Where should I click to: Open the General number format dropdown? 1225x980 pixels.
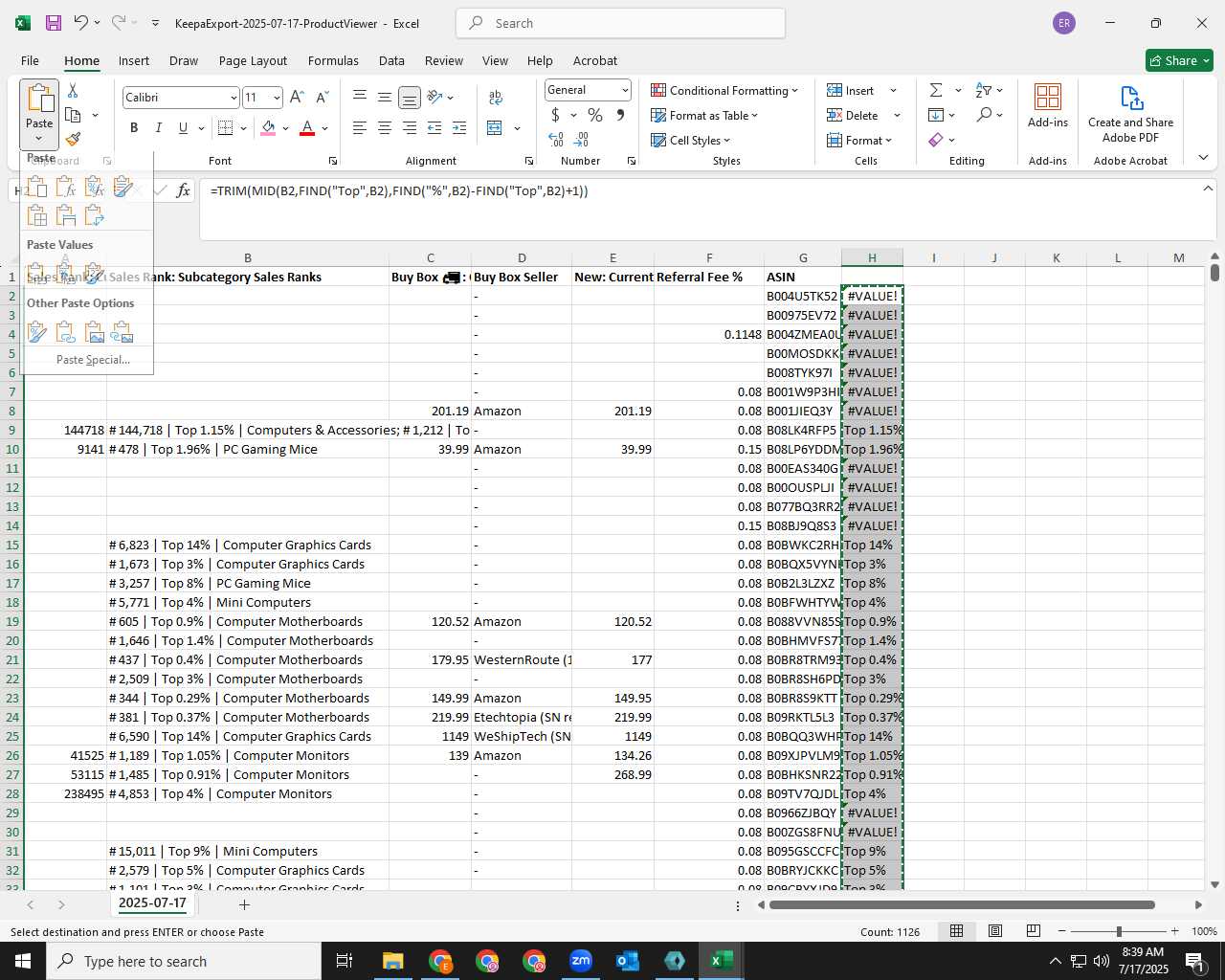(x=625, y=90)
